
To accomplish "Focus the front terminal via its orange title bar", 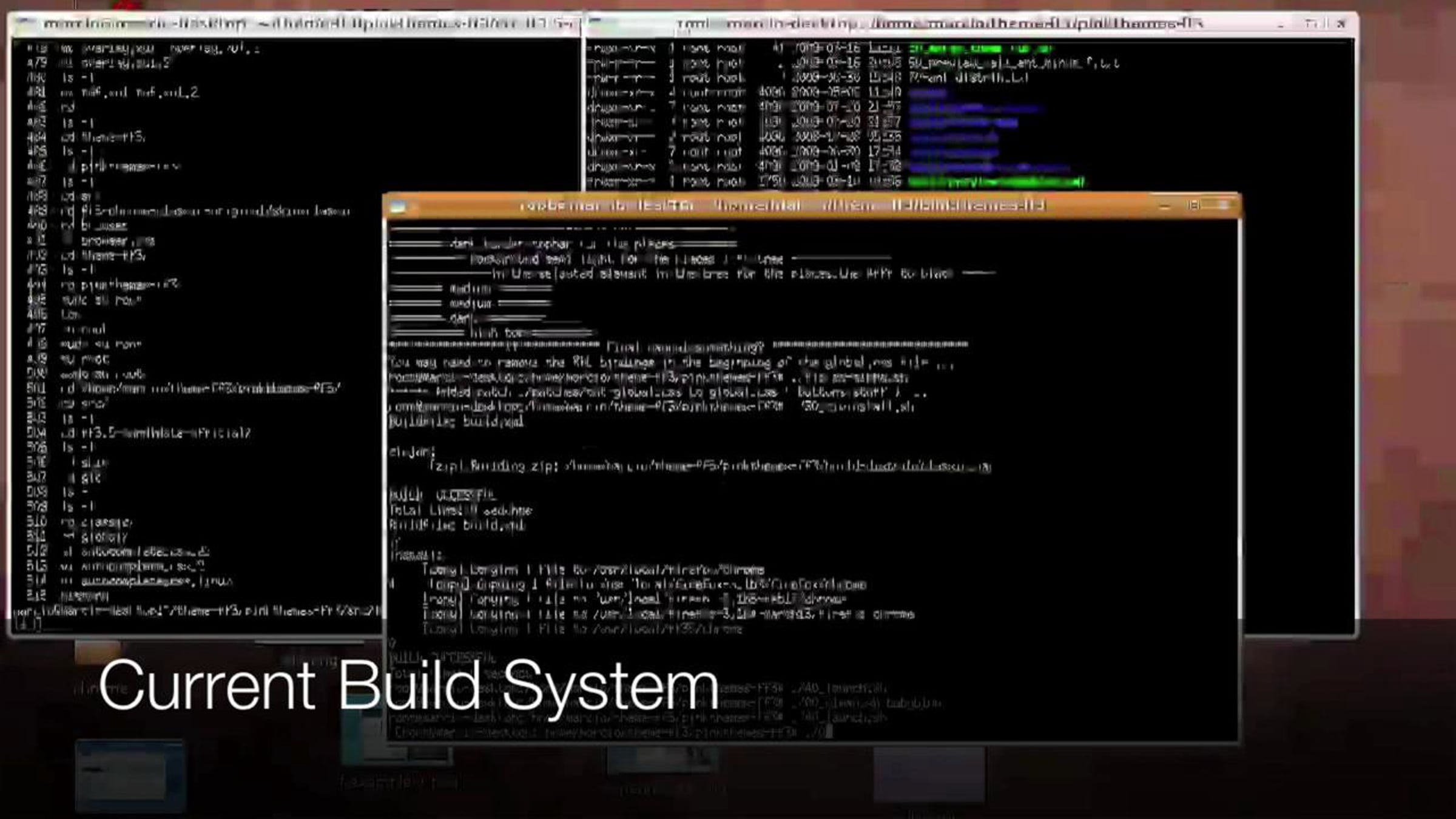I will click(783, 206).
